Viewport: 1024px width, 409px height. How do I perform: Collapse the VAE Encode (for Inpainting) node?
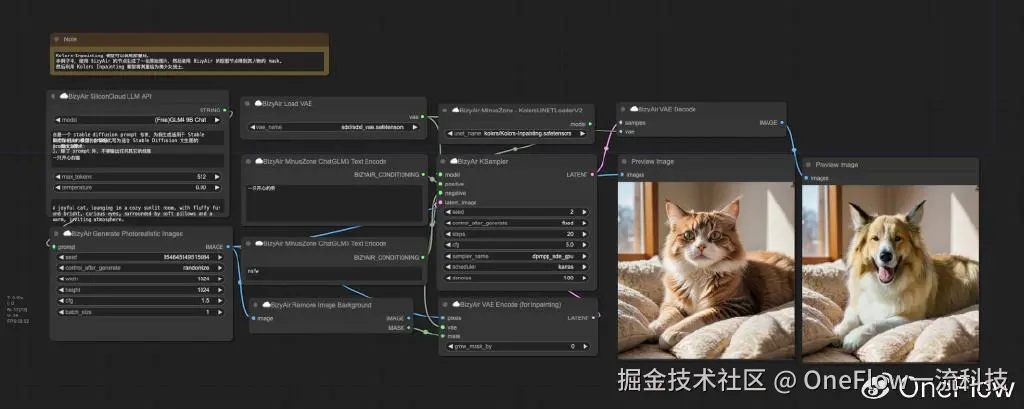coord(447,304)
